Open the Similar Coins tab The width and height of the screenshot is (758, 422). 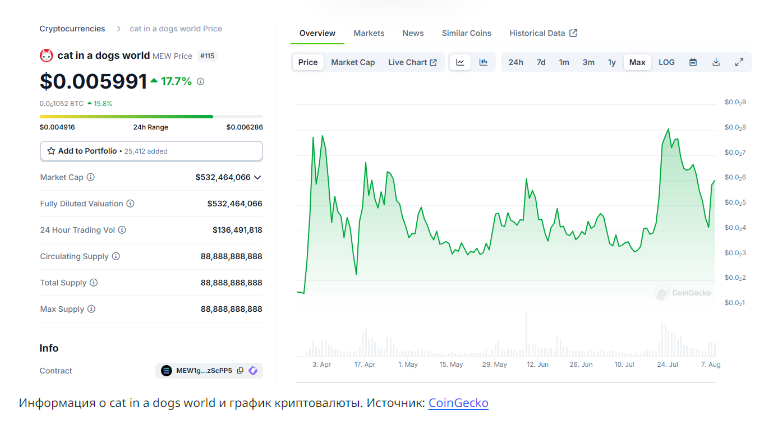(x=466, y=33)
